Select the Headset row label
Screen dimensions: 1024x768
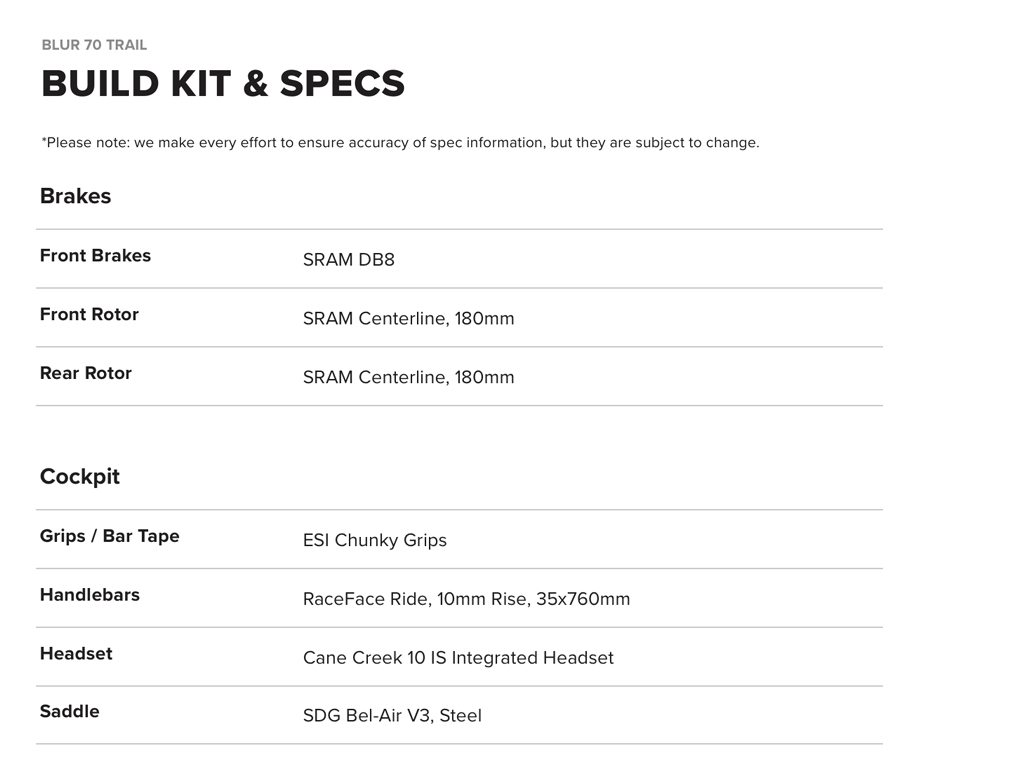pyautogui.click(x=76, y=654)
